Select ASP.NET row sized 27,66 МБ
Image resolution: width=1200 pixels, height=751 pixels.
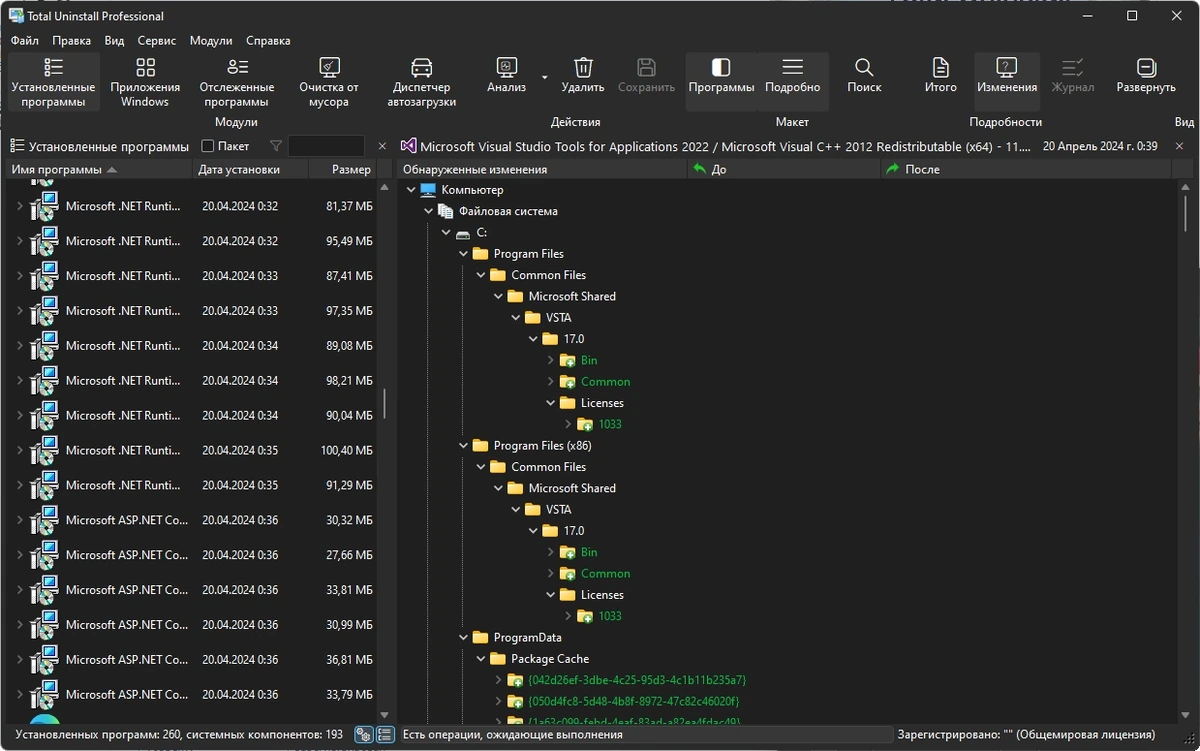click(x=192, y=555)
